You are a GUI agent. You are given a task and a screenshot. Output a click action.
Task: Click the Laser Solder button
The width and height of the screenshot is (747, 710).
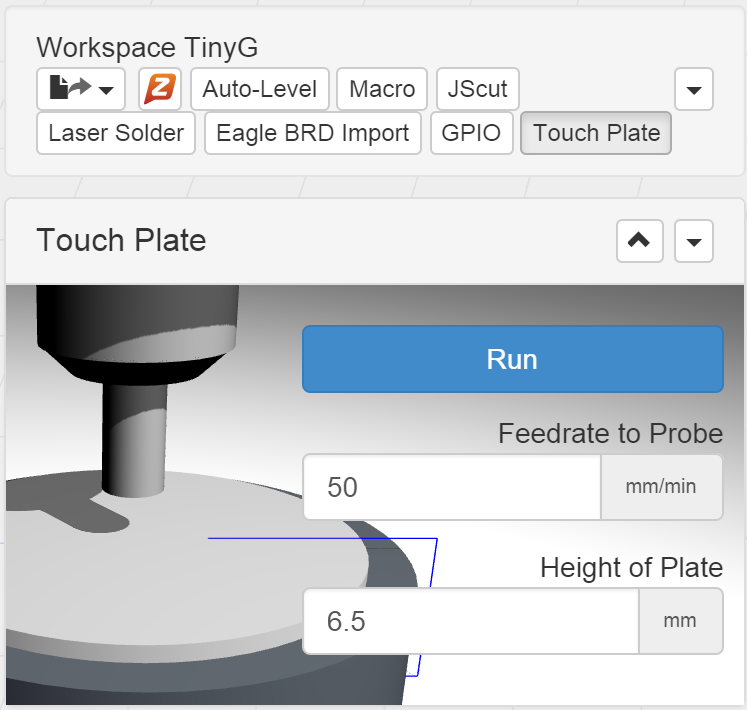coord(116,134)
